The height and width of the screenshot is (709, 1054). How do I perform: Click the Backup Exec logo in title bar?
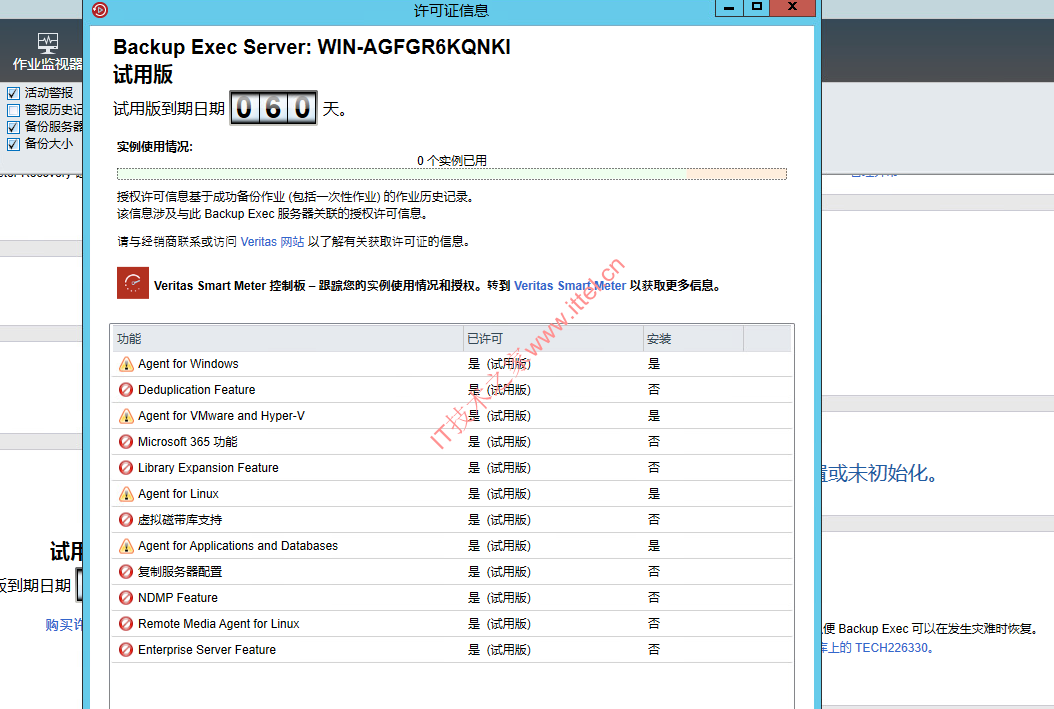click(100, 9)
